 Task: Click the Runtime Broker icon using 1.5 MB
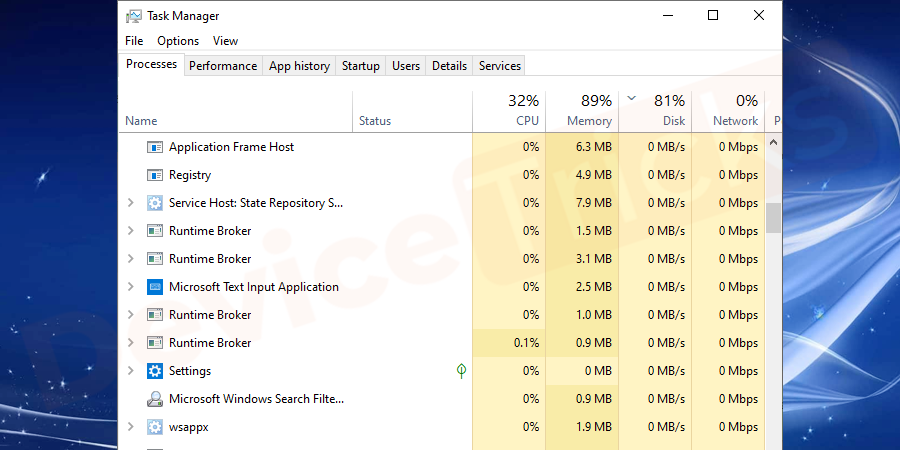tap(155, 231)
